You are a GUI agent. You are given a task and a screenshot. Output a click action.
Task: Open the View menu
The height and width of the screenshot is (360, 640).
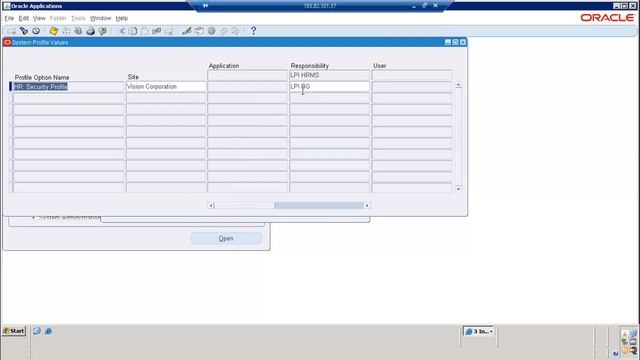39,18
